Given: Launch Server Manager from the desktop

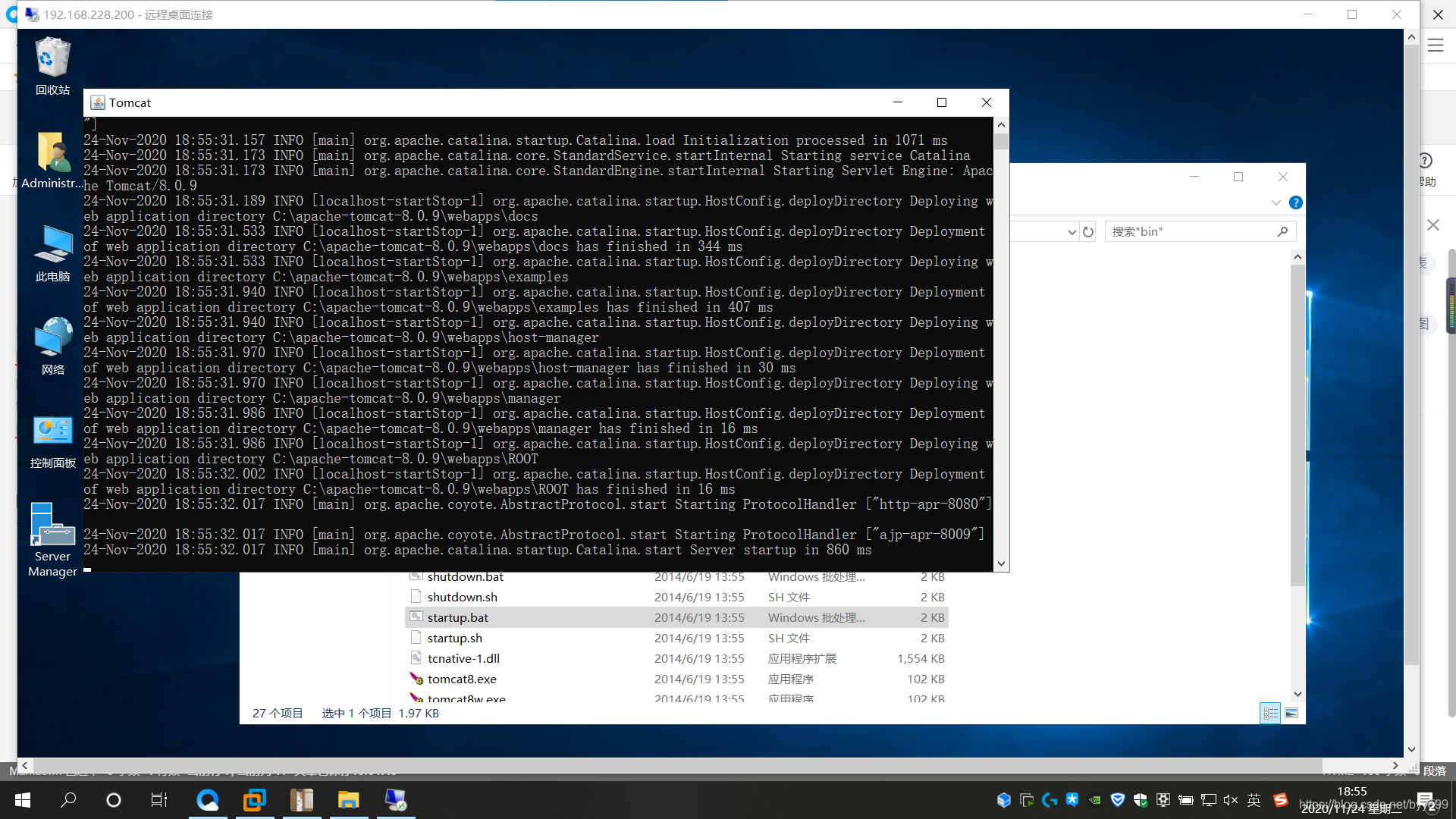Looking at the screenshot, I should pos(52,540).
